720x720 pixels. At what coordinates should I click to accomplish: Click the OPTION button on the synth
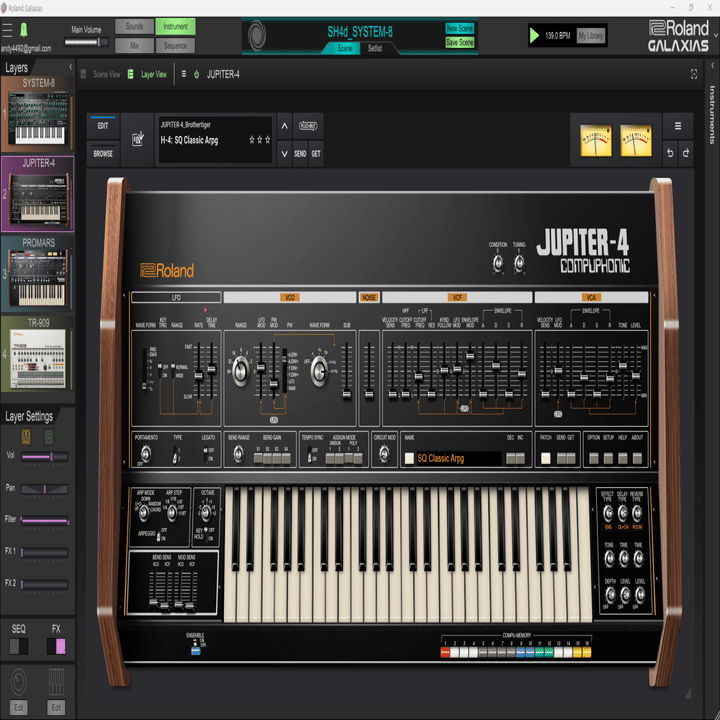tap(593, 458)
